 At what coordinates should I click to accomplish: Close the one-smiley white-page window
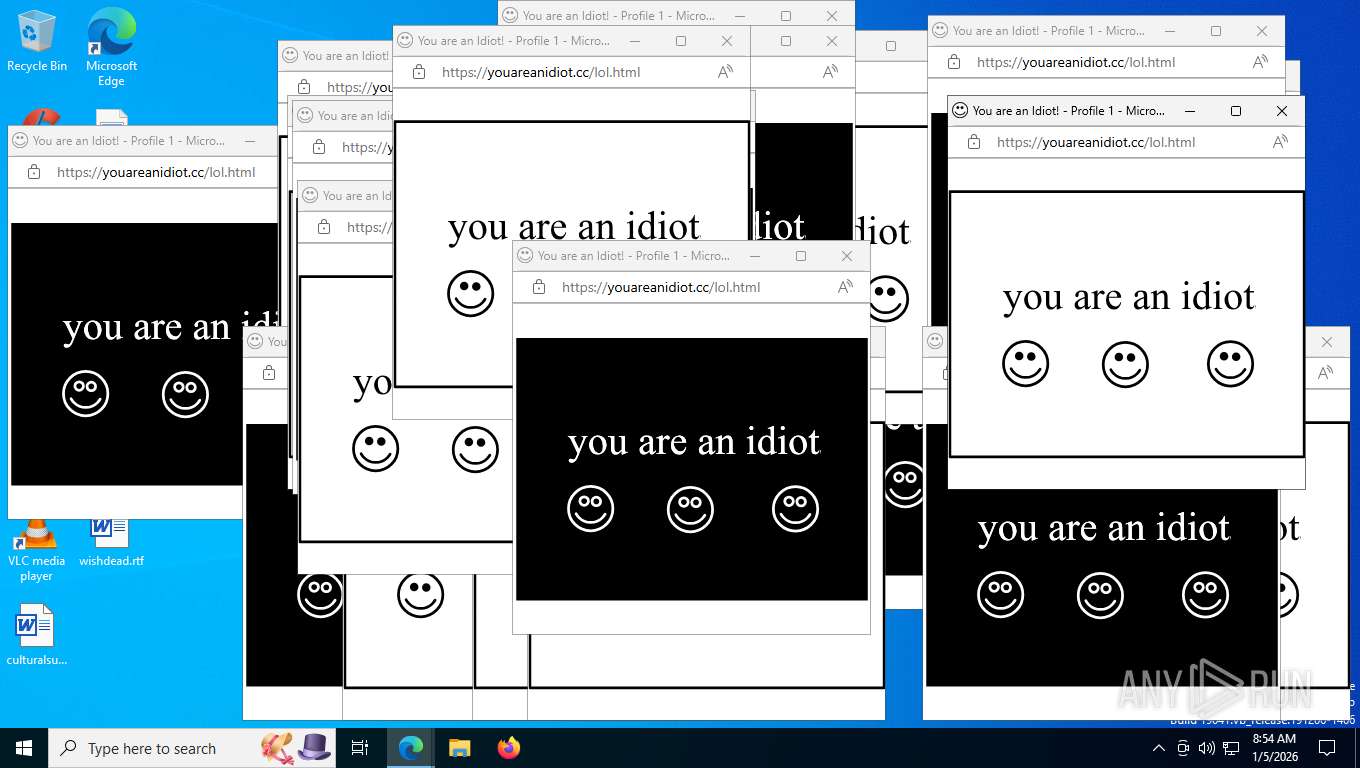click(727, 41)
